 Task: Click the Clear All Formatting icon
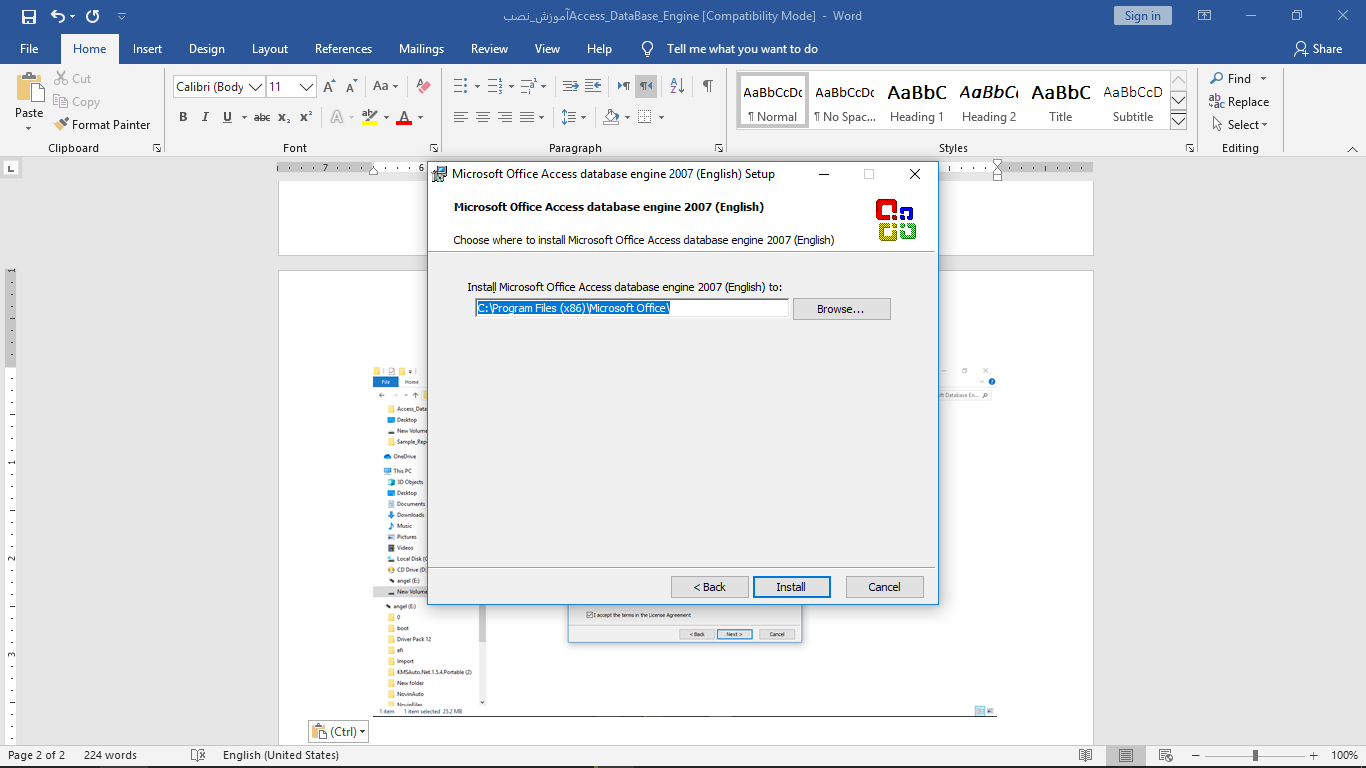pos(423,87)
